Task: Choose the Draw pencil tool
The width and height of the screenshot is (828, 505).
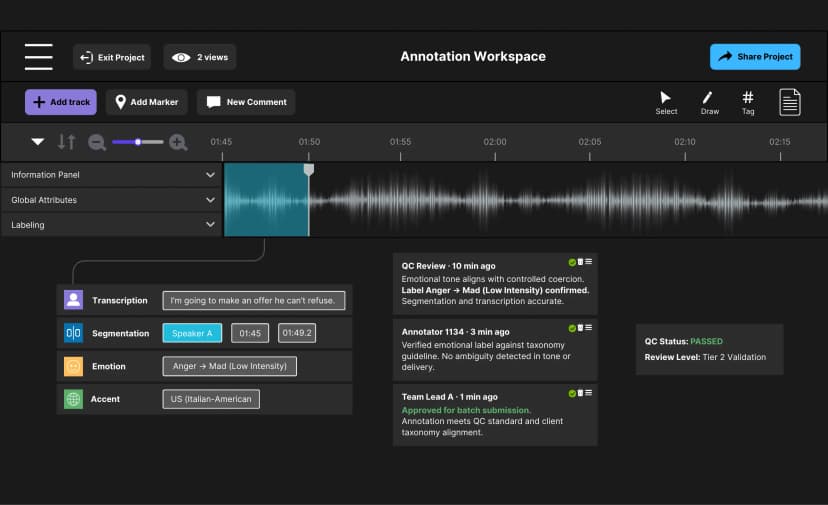Action: coord(709,102)
